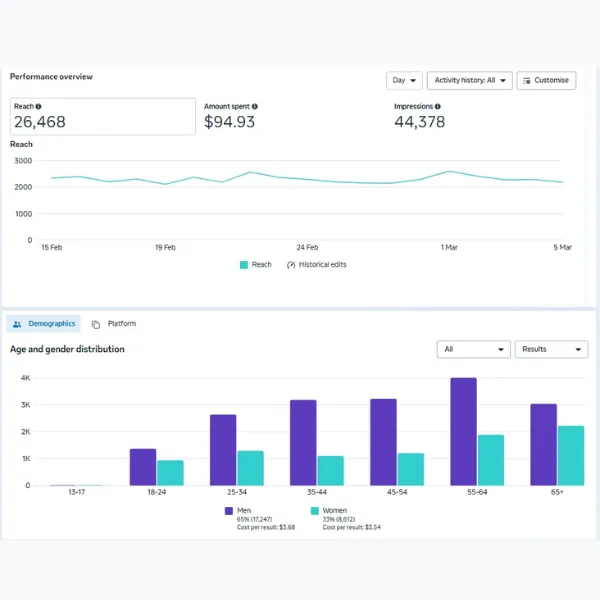
Task: Click the 55-64 age group label
Action: [477, 492]
